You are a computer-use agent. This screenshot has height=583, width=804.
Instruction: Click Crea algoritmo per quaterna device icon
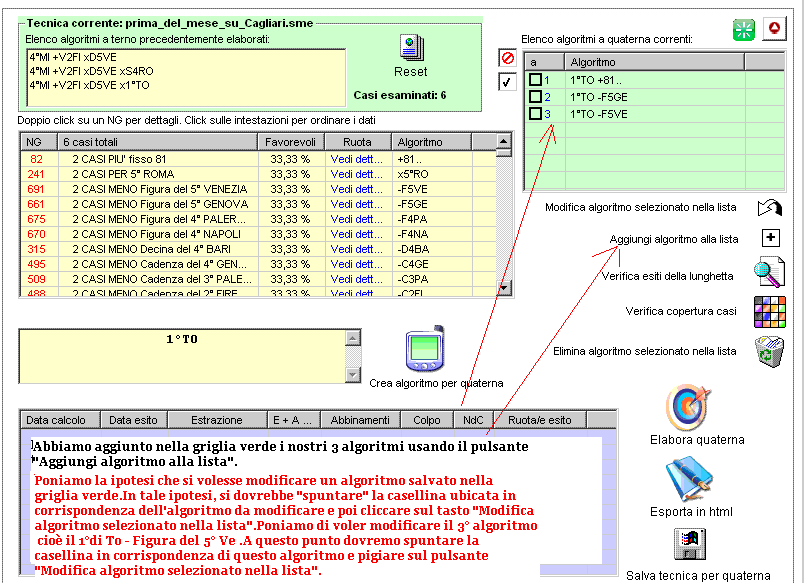[425, 348]
